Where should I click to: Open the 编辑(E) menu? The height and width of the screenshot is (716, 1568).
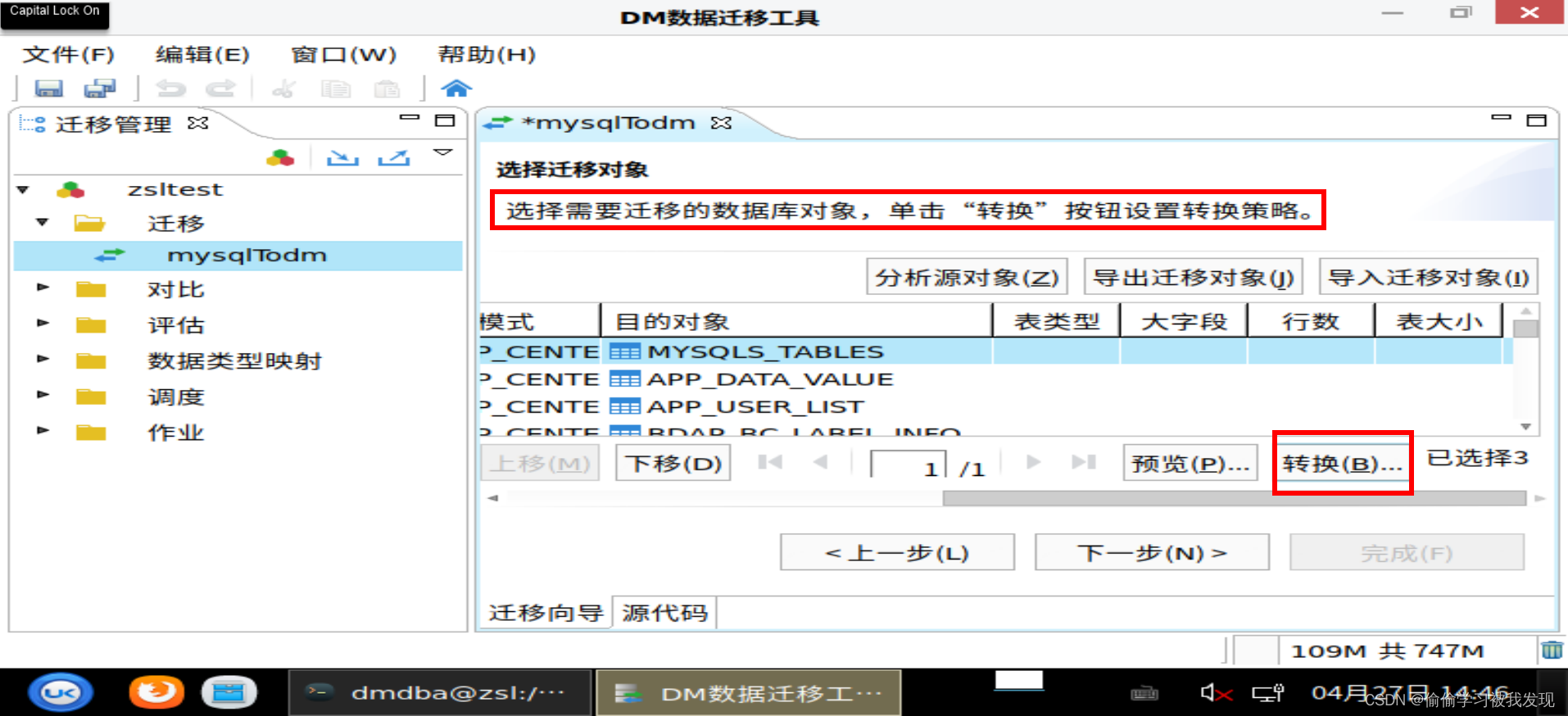(x=202, y=55)
